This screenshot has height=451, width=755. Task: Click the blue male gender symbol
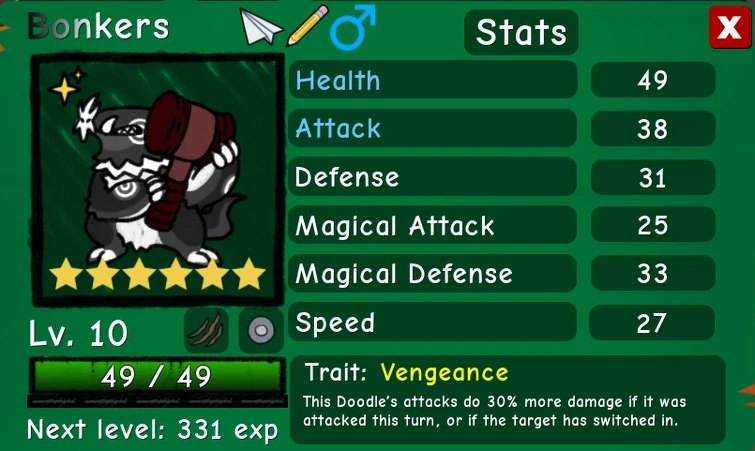(352, 27)
